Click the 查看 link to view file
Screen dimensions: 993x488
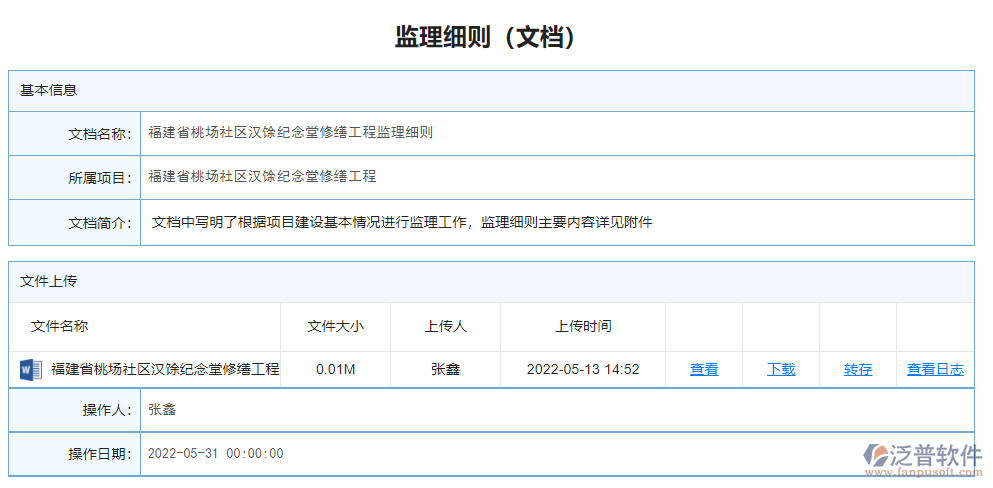(704, 370)
